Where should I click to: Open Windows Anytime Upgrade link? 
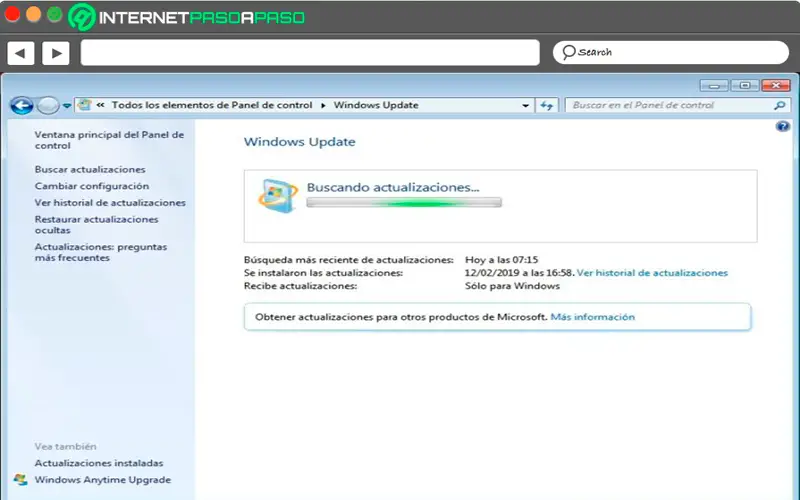click(103, 480)
